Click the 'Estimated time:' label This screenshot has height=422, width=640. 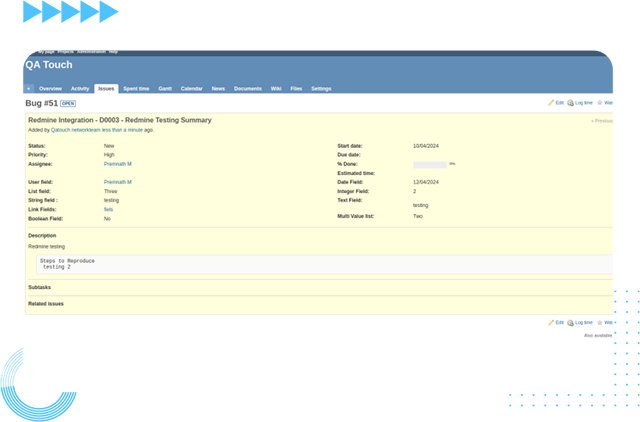356,173
